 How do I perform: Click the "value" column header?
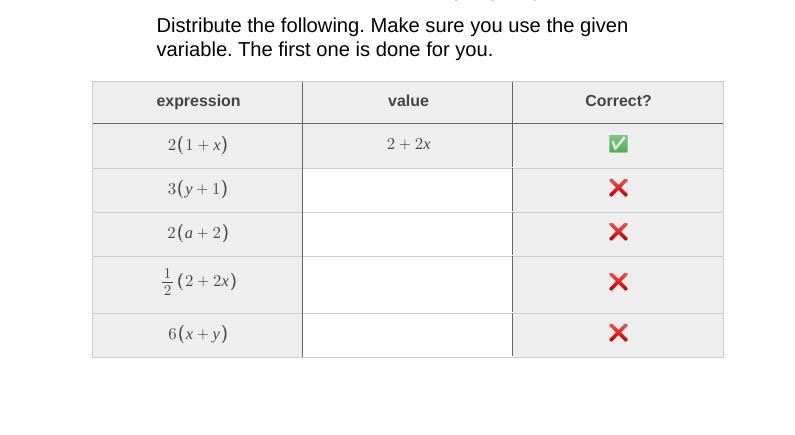(x=408, y=101)
